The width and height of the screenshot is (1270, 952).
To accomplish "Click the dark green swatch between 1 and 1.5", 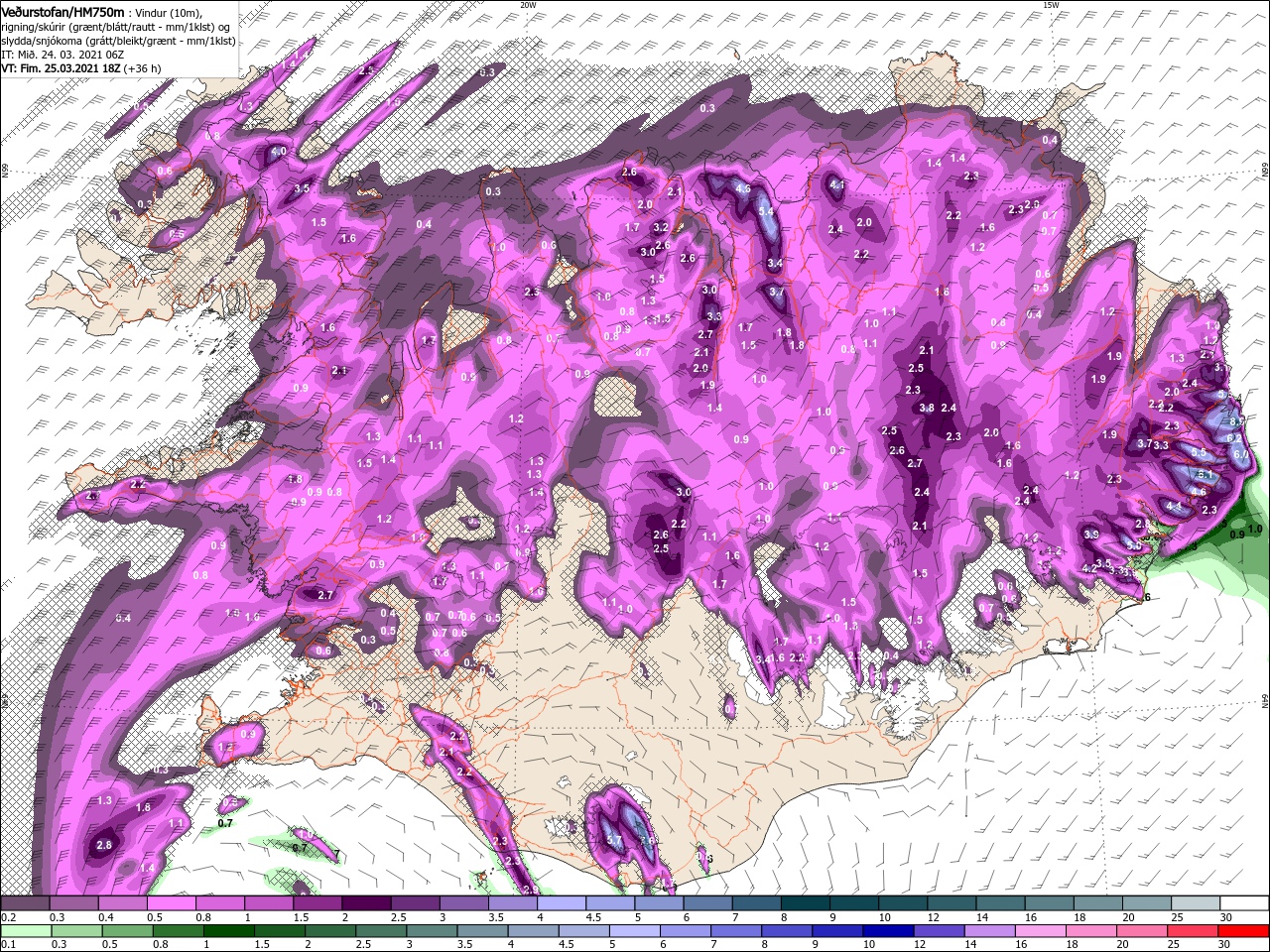I will [230, 931].
